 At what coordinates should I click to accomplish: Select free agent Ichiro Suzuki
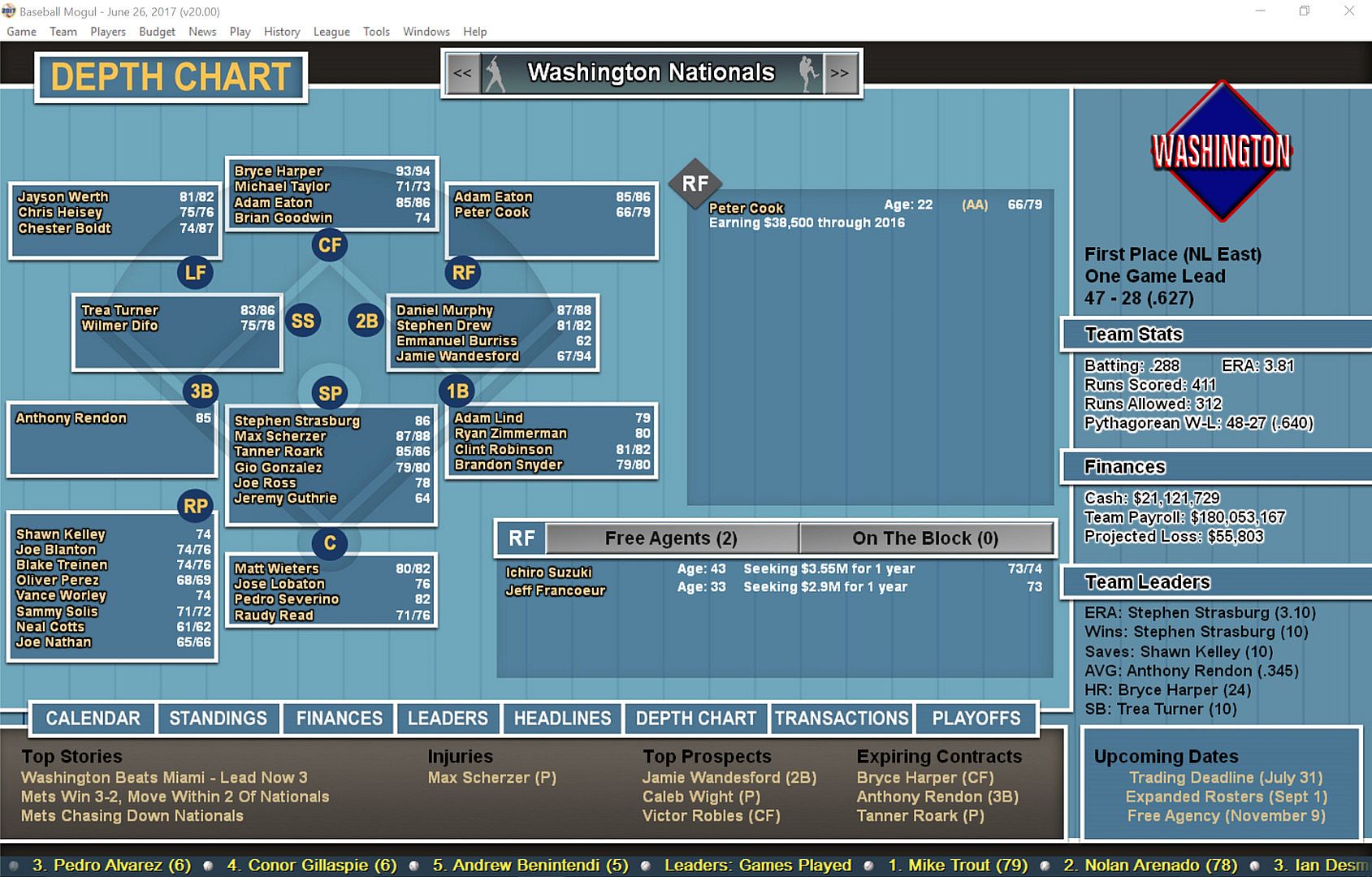548,572
